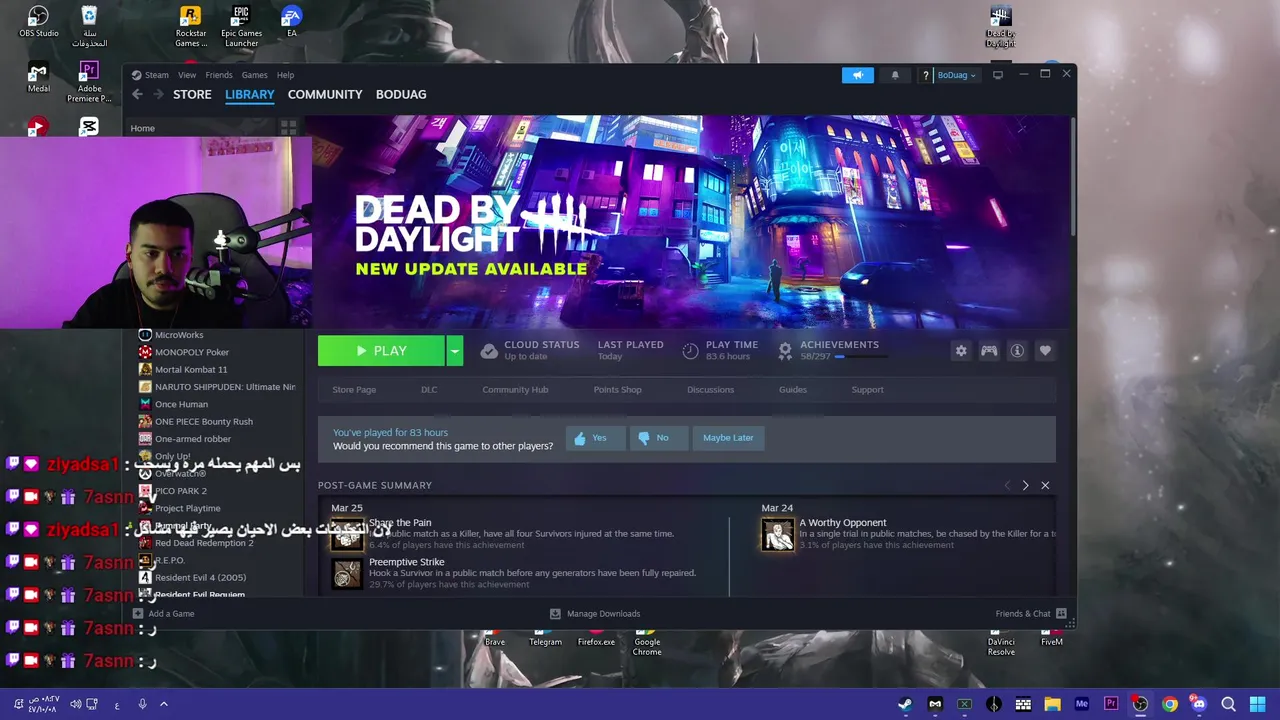The height and width of the screenshot is (720, 1280).
Task: Switch library to collections grid view
Action: pos(288,128)
